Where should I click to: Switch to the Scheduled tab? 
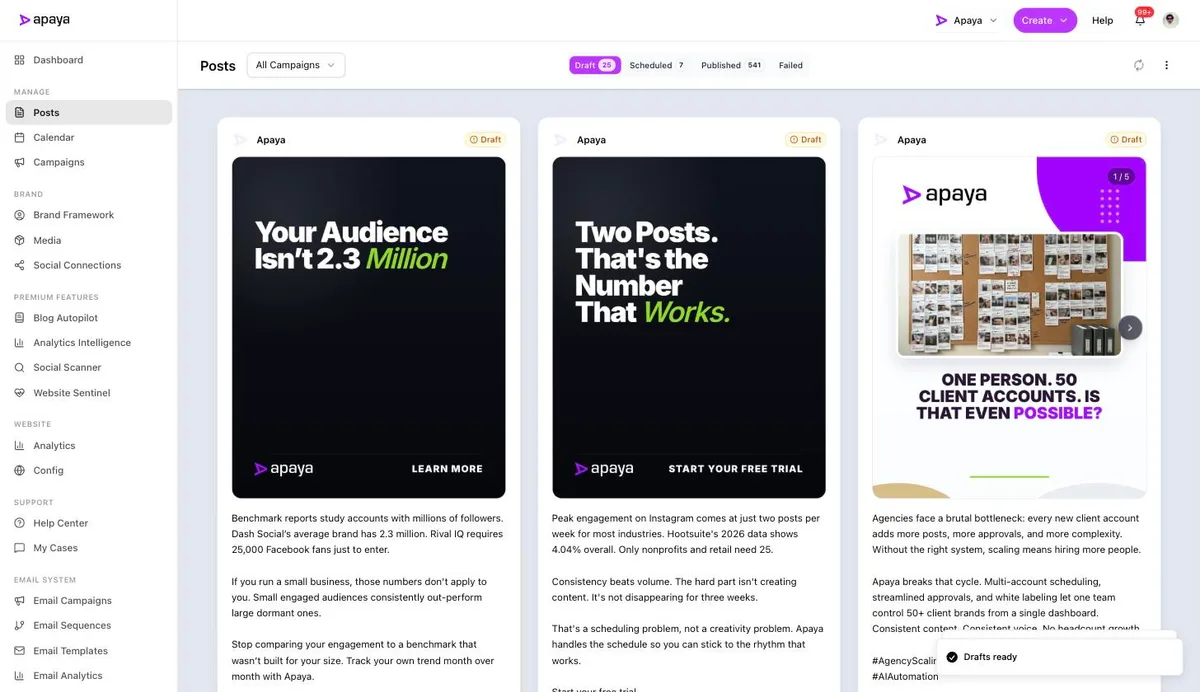(657, 65)
